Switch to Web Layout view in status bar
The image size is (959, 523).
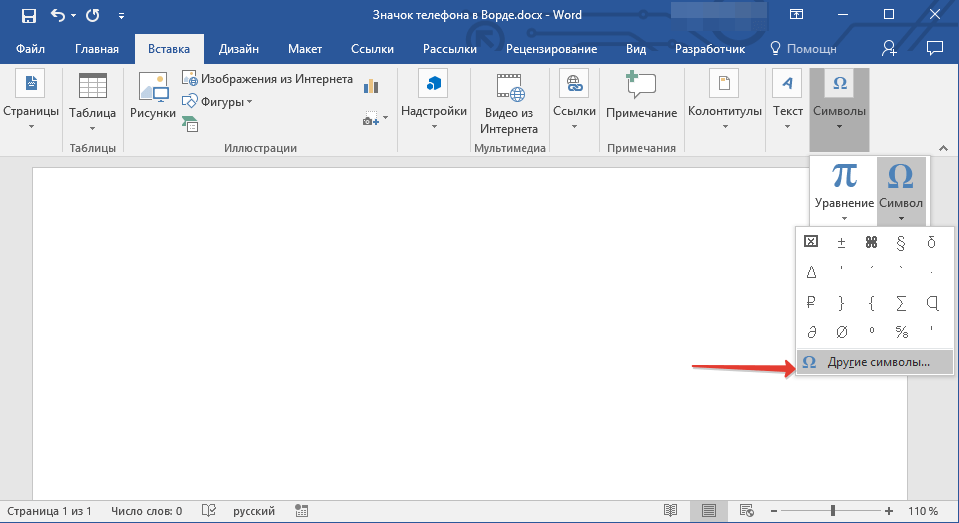click(745, 511)
